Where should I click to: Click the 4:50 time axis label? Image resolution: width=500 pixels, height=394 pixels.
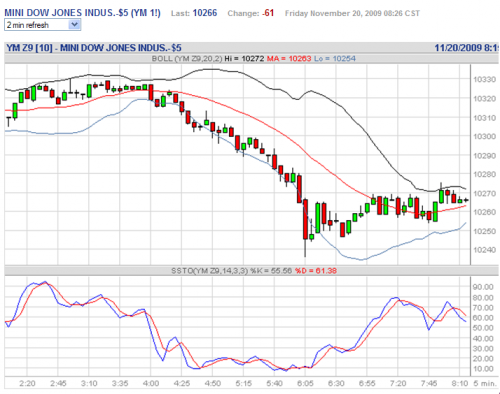point(213,383)
